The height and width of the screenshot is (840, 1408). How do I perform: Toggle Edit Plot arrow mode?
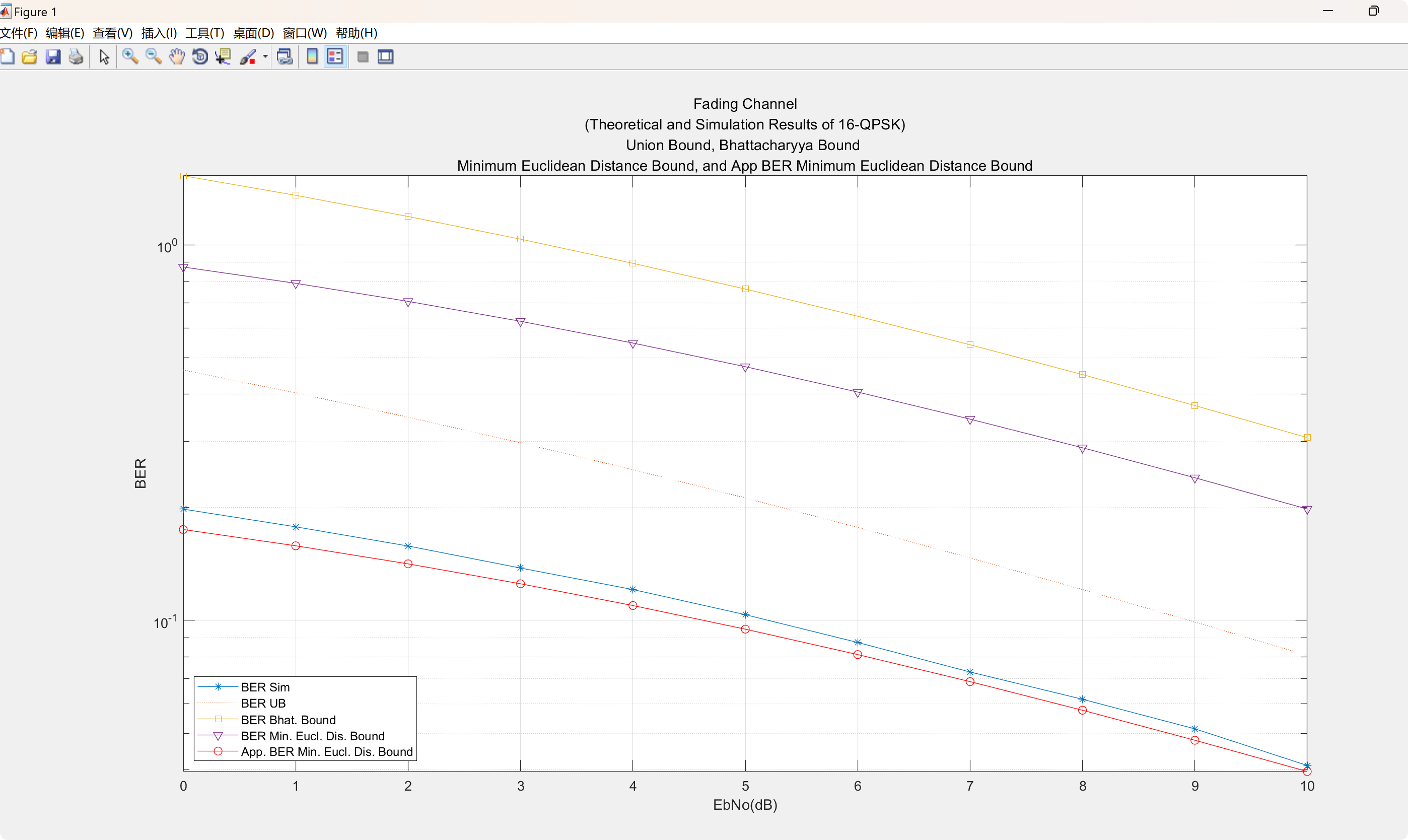tap(104, 56)
